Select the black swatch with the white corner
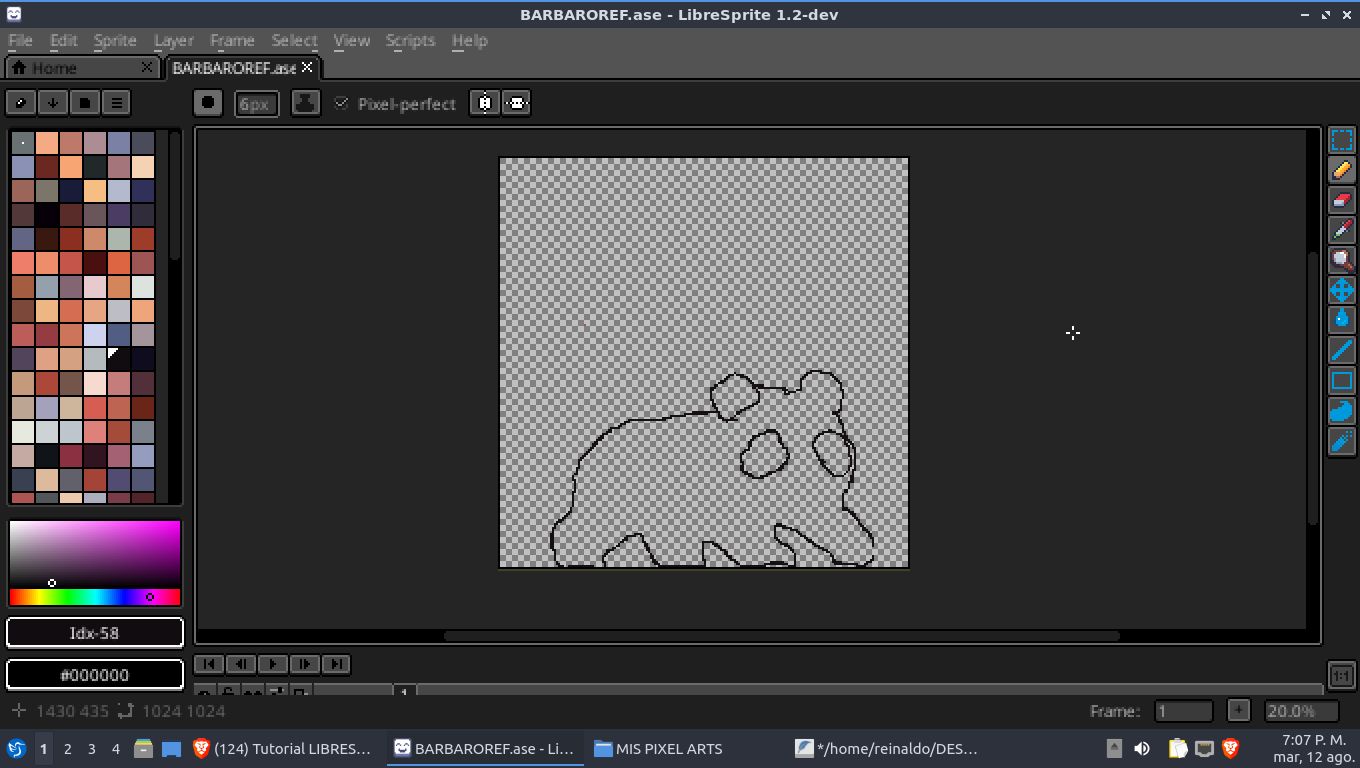Viewport: 1360px width, 768px height. [x=119, y=359]
